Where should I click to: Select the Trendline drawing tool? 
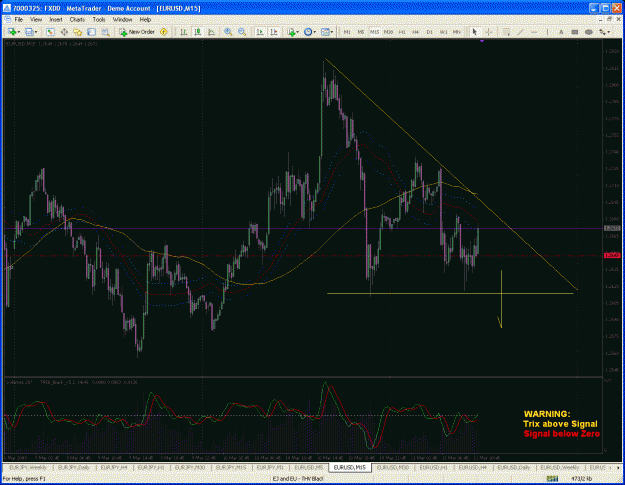tap(520, 32)
